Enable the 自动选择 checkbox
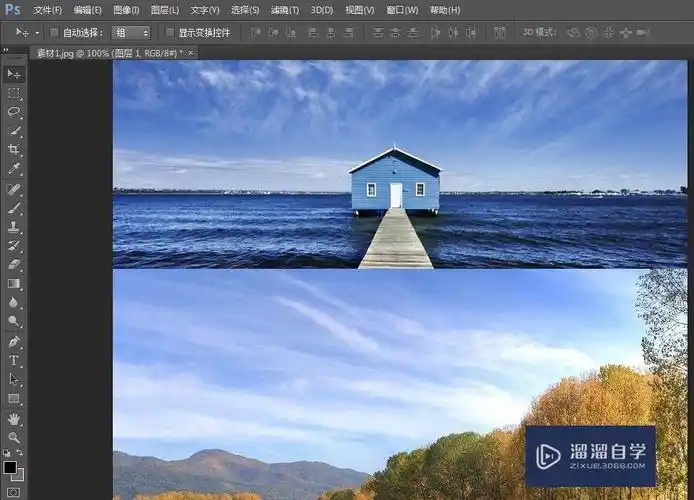The width and height of the screenshot is (694, 500). [54, 33]
